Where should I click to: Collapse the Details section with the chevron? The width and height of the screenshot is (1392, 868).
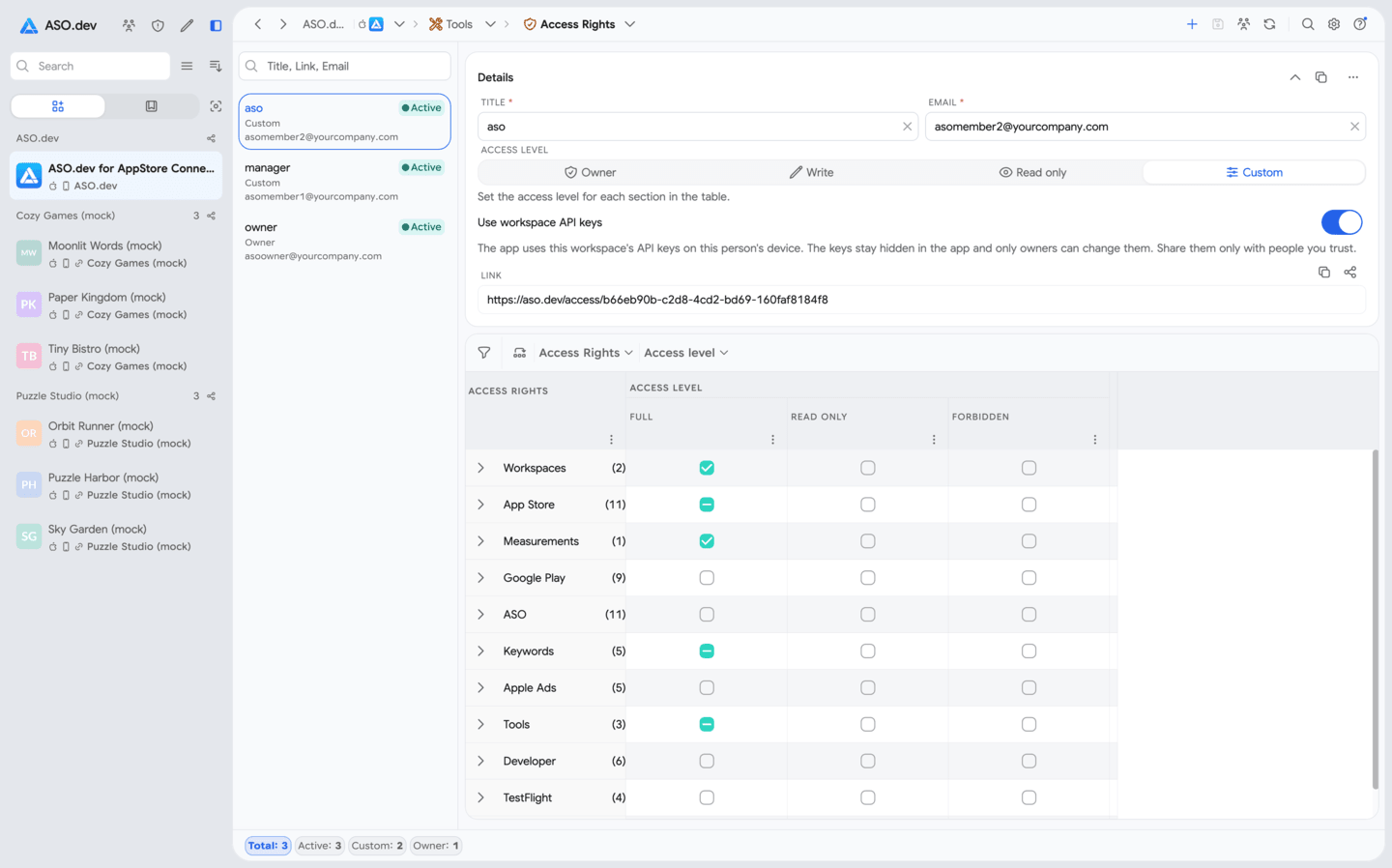pos(1295,77)
